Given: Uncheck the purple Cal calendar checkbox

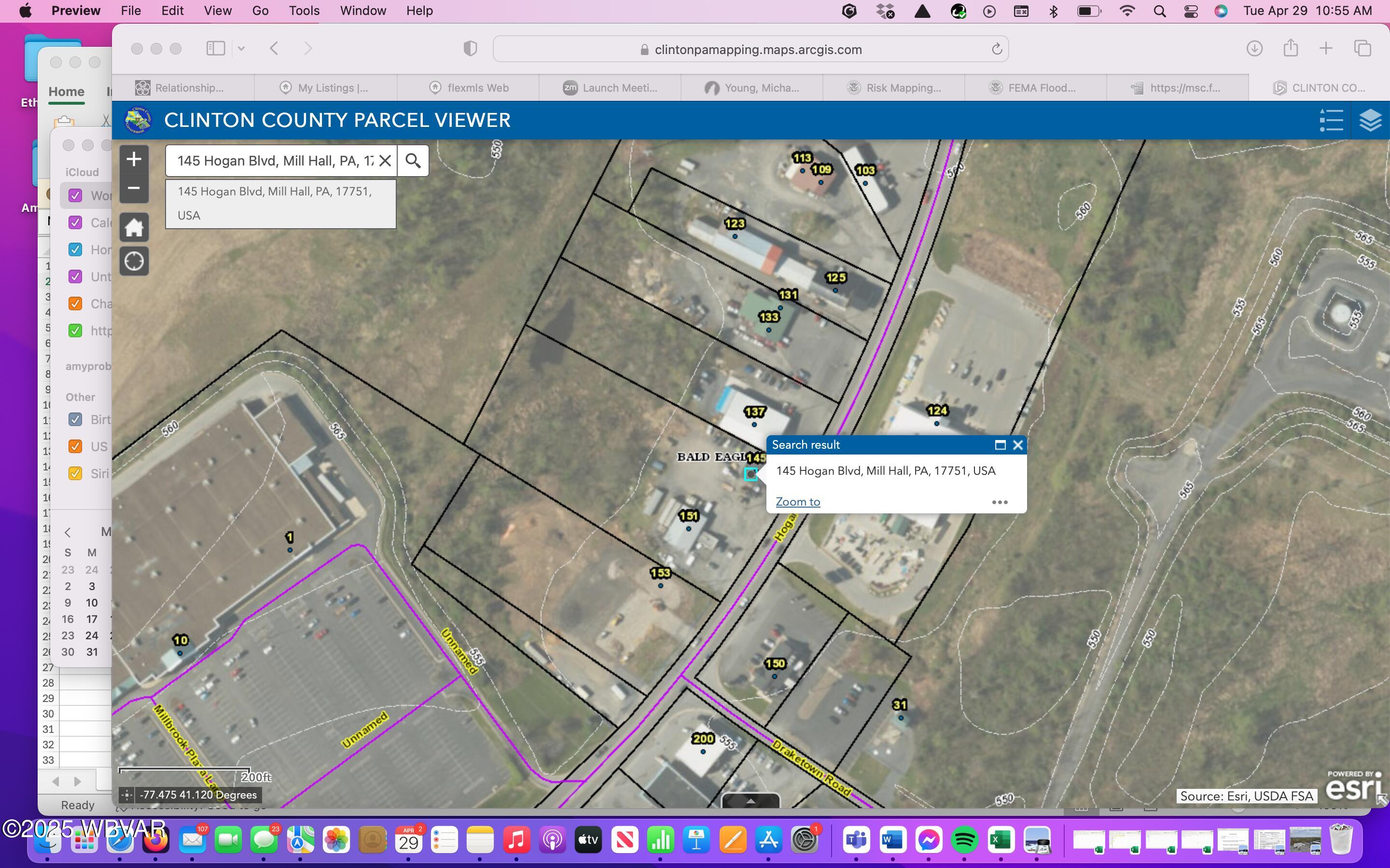Looking at the screenshot, I should coord(75,223).
